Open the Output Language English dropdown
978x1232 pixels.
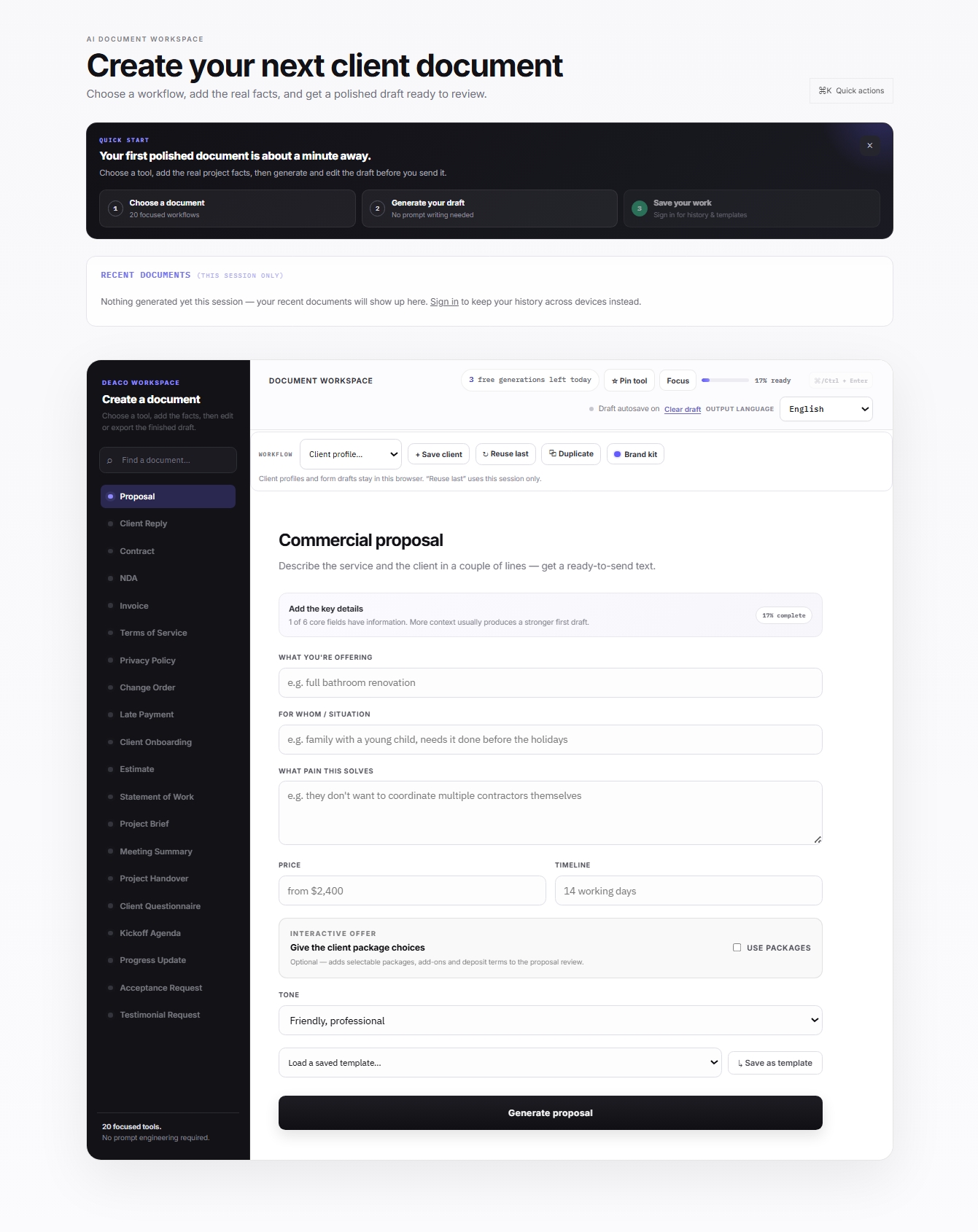pos(826,409)
